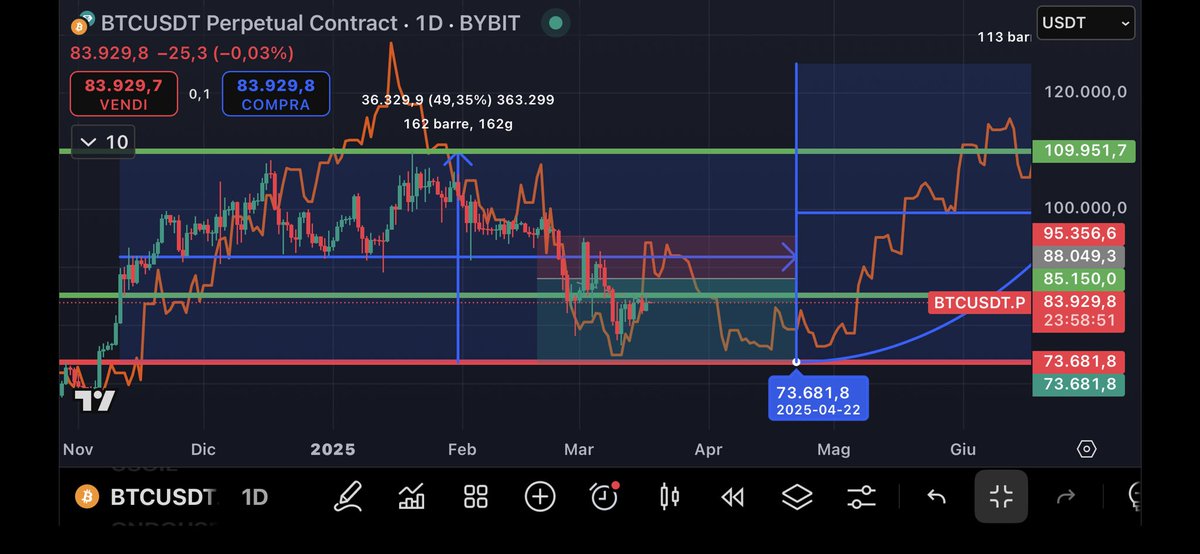Open the USDT currency dropdown
The height and width of the screenshot is (554, 1200).
[x=1087, y=22]
